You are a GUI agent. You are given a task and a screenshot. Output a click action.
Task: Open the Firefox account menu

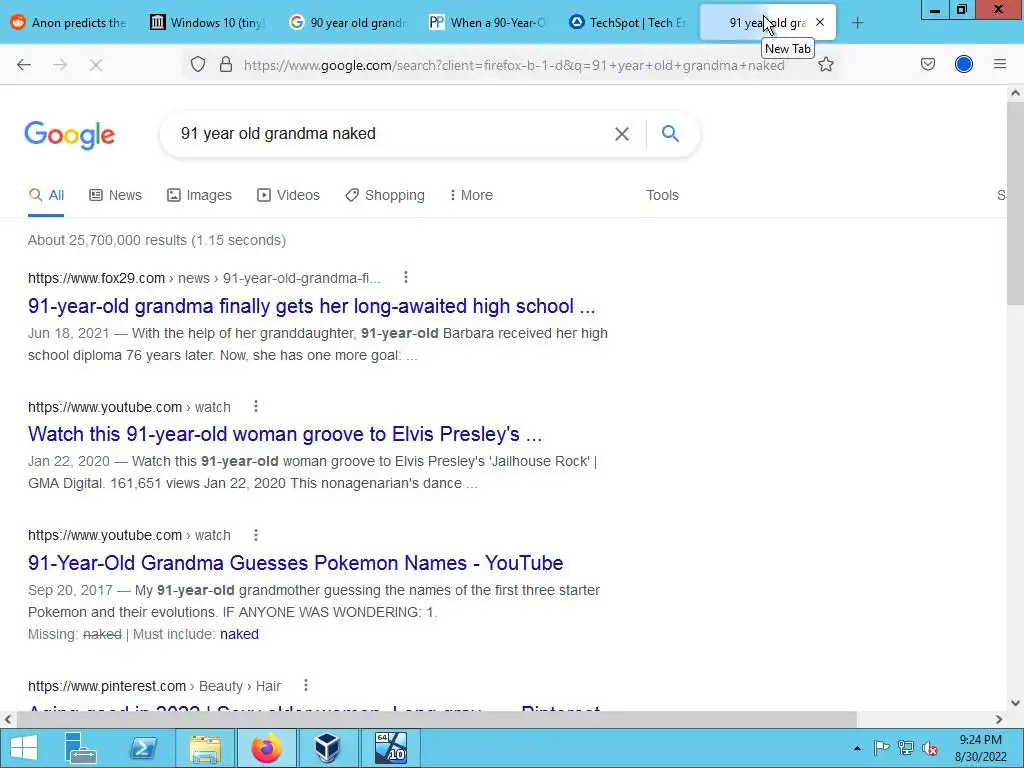coord(964,64)
